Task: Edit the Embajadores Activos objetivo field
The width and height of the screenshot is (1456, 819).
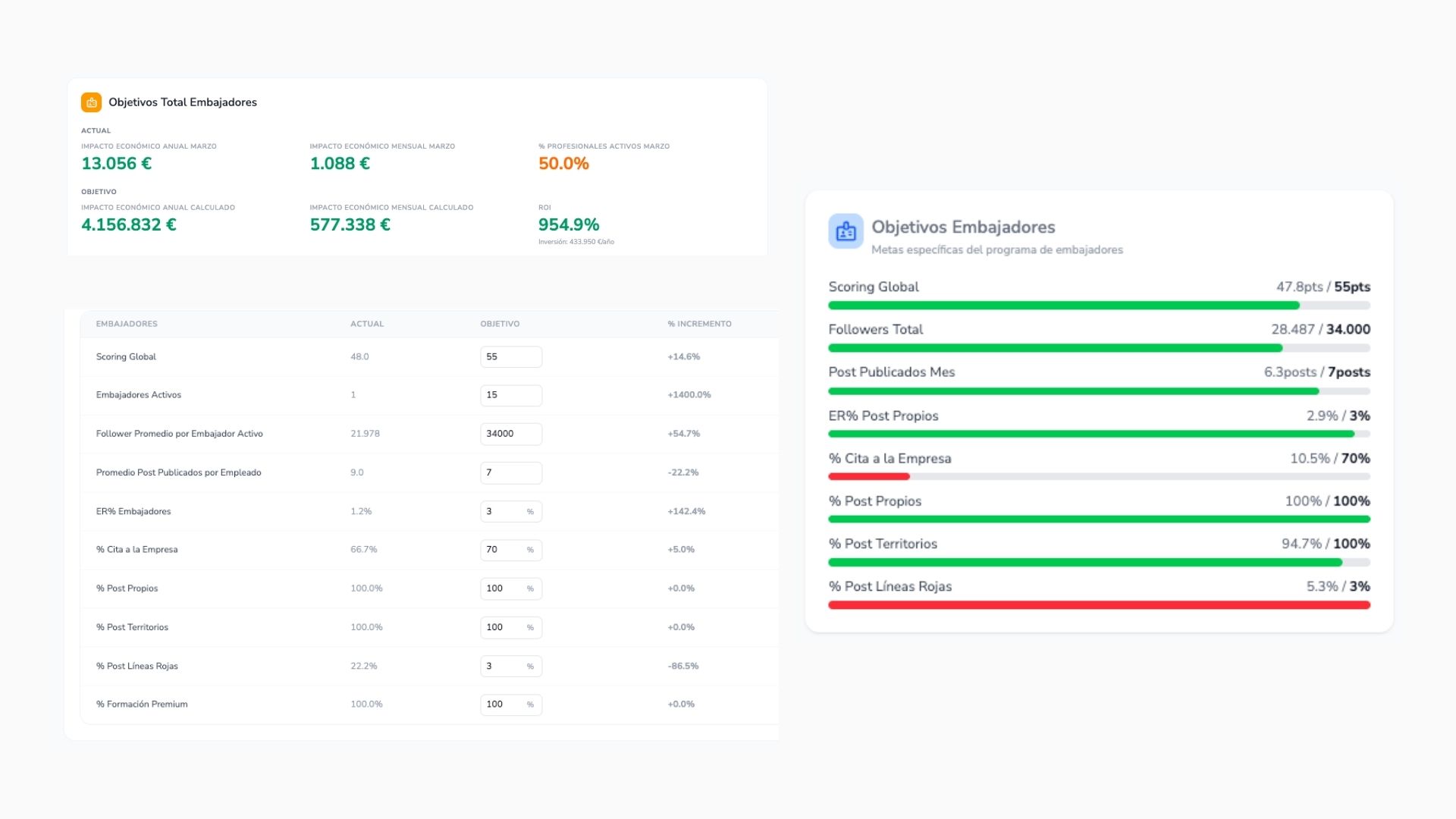Action: [511, 395]
